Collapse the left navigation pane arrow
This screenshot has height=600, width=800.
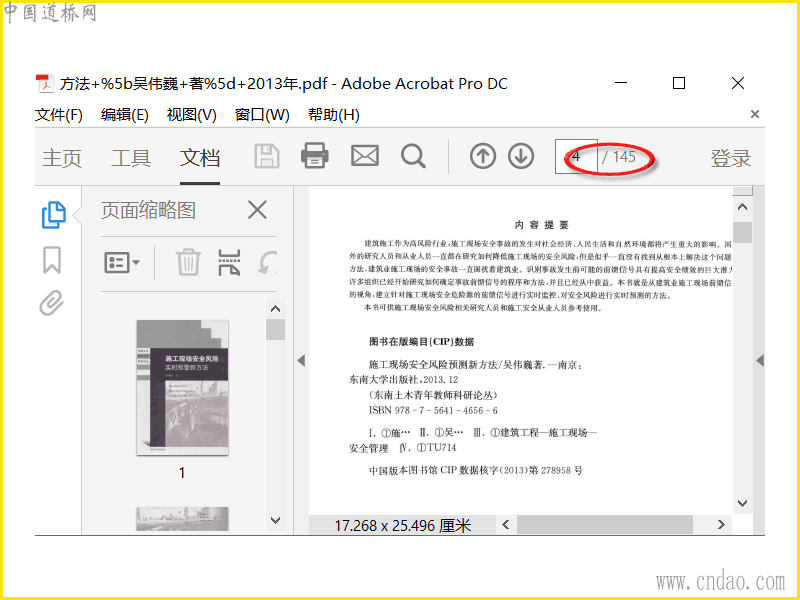(x=301, y=361)
